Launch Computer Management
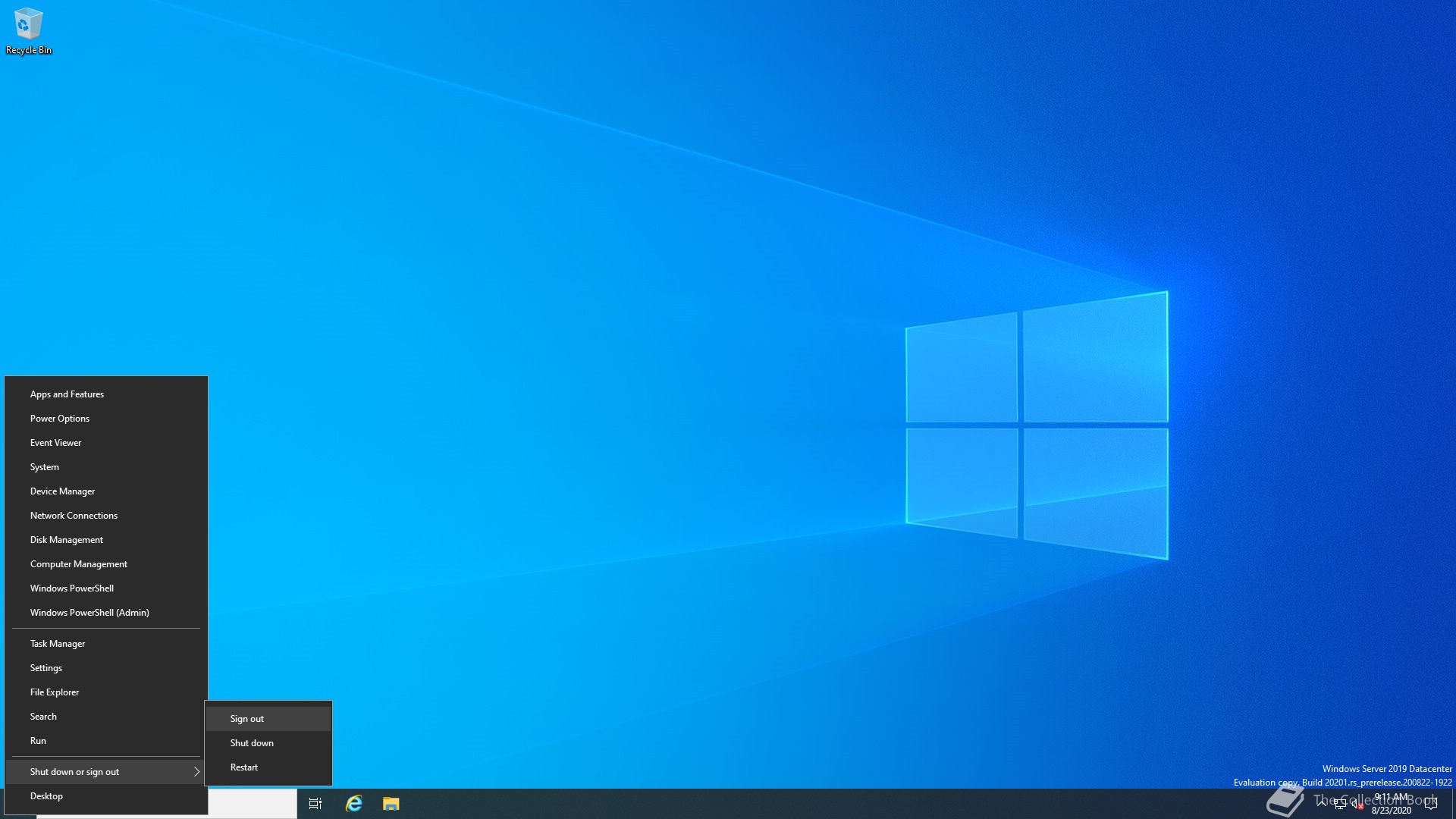Viewport: 1456px width, 819px height. 106,564
